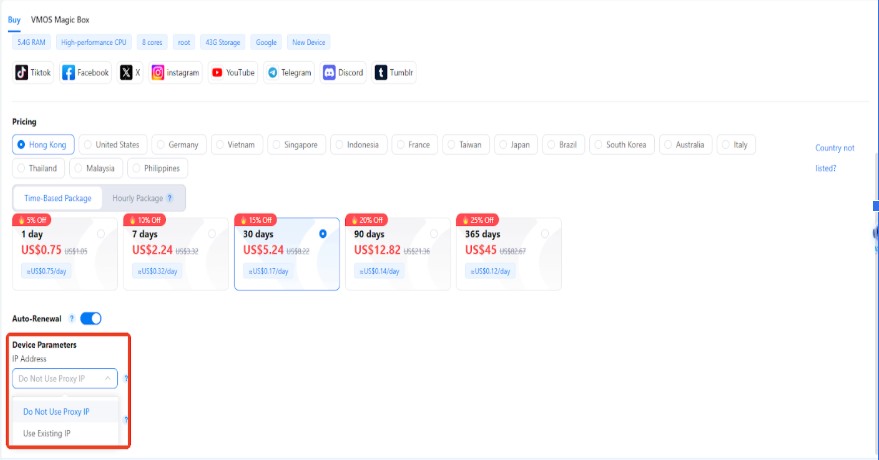Select the Singapore region radio button

click(x=277, y=145)
